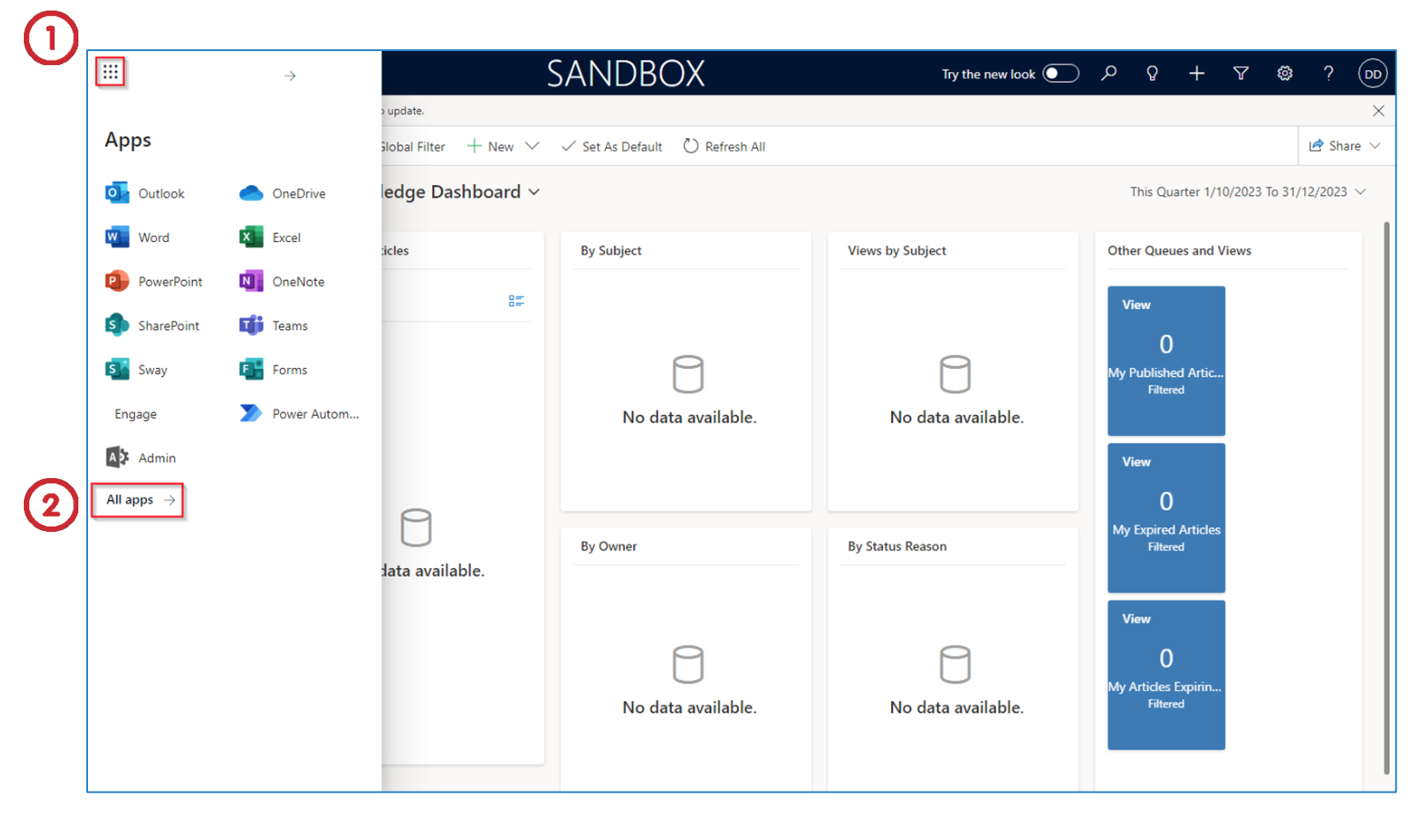Open the app launcher waffle icon
Image resolution: width=1423 pixels, height=840 pixels.
click(x=110, y=72)
